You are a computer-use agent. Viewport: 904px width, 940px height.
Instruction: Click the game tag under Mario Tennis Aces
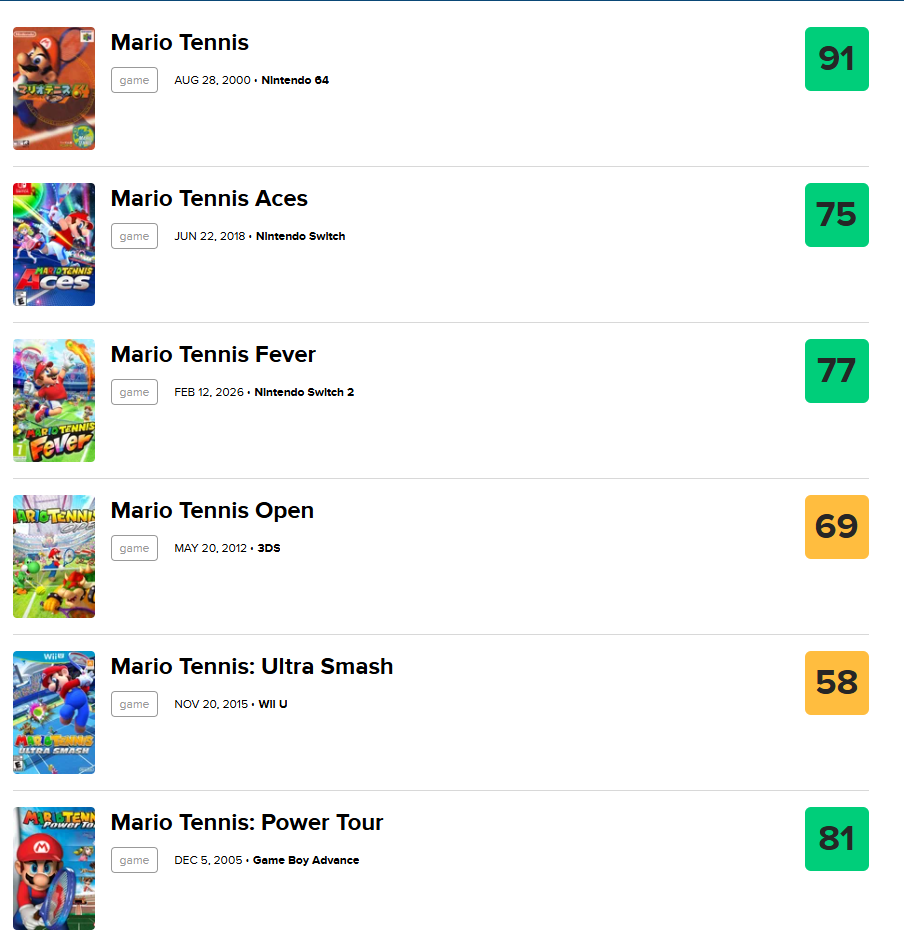pos(134,236)
